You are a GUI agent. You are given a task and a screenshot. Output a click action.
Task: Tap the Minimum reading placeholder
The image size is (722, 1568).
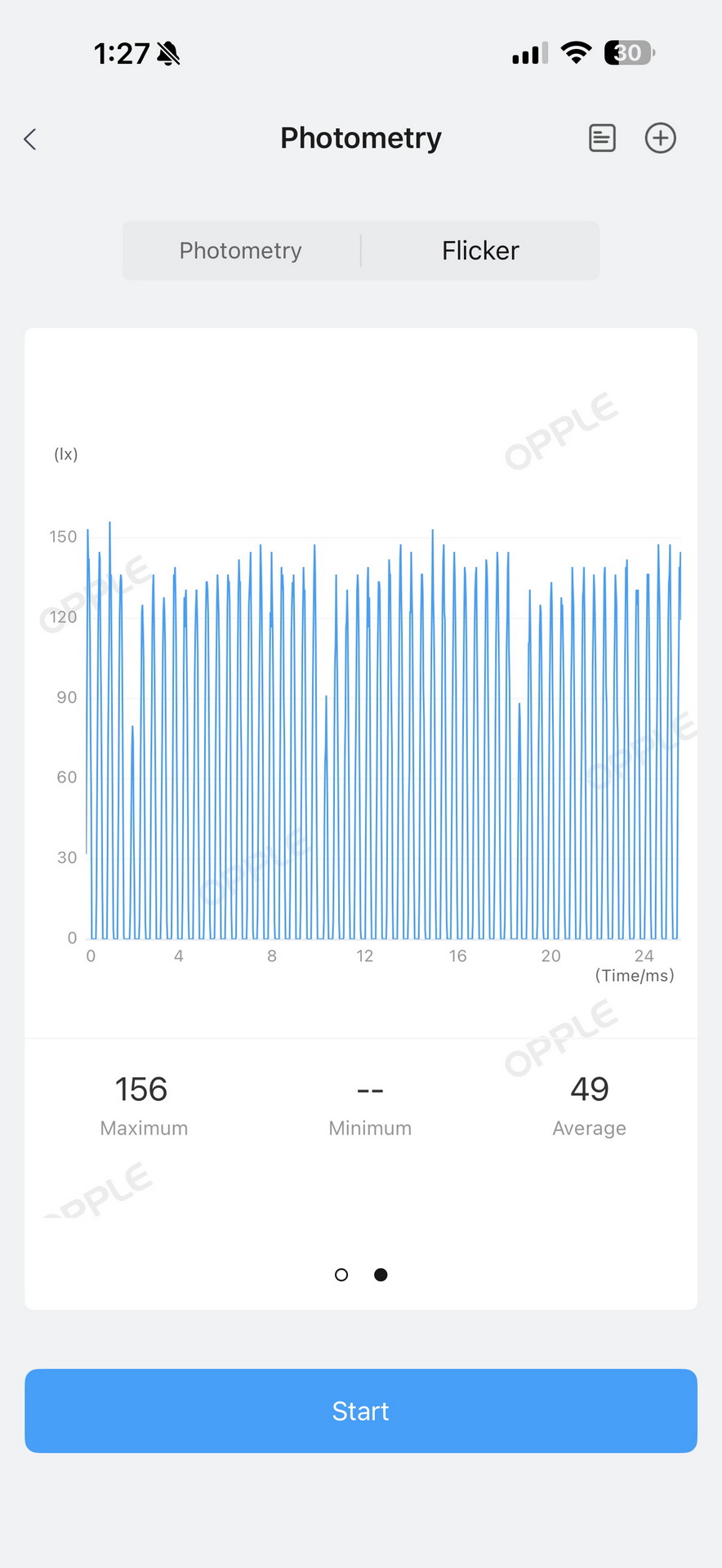pos(370,1091)
